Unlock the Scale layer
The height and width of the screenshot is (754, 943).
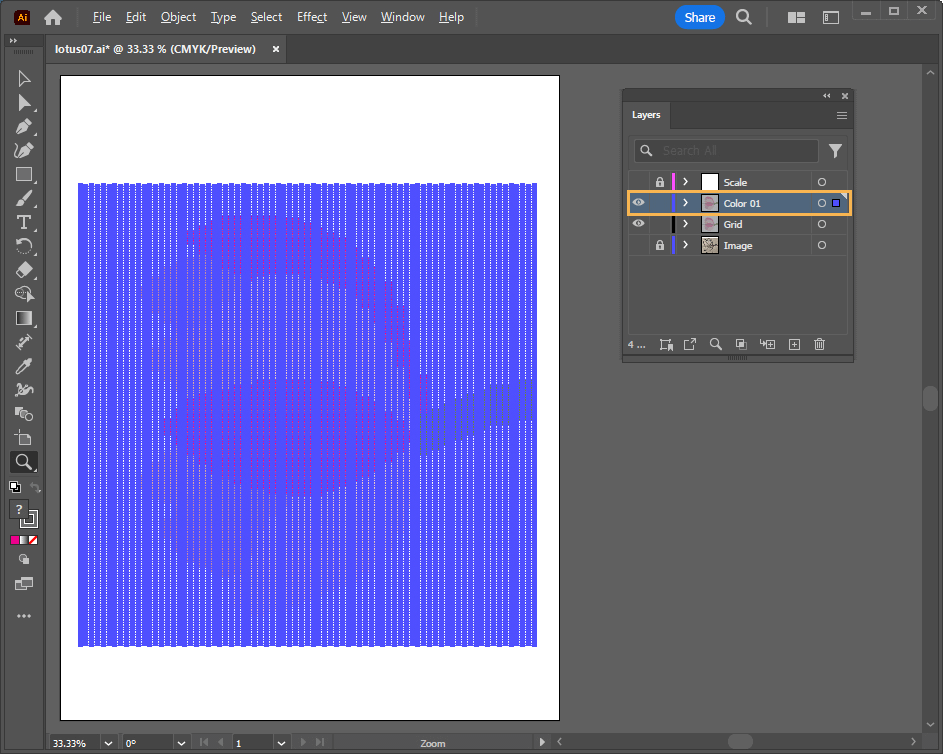click(x=659, y=182)
